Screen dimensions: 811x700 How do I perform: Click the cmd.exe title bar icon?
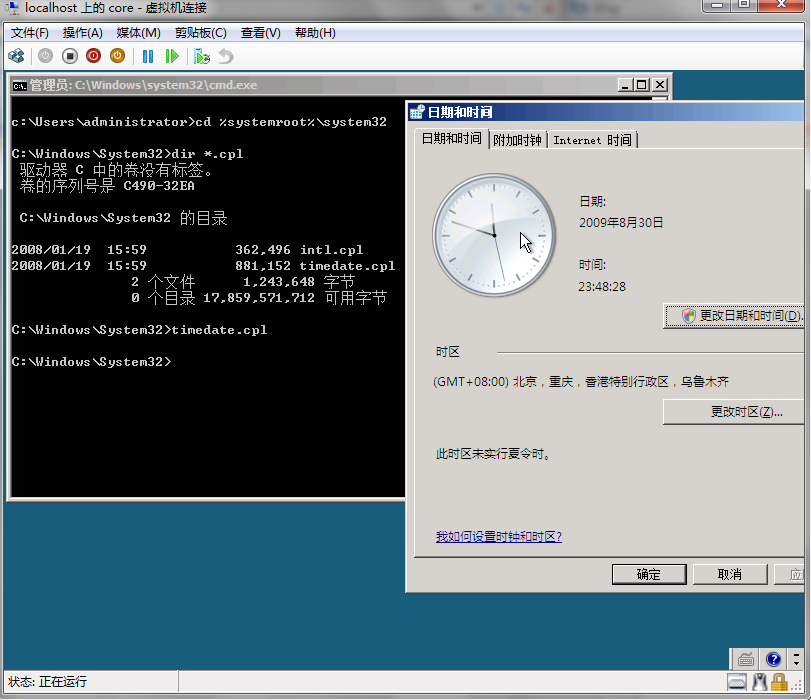click(x=20, y=85)
